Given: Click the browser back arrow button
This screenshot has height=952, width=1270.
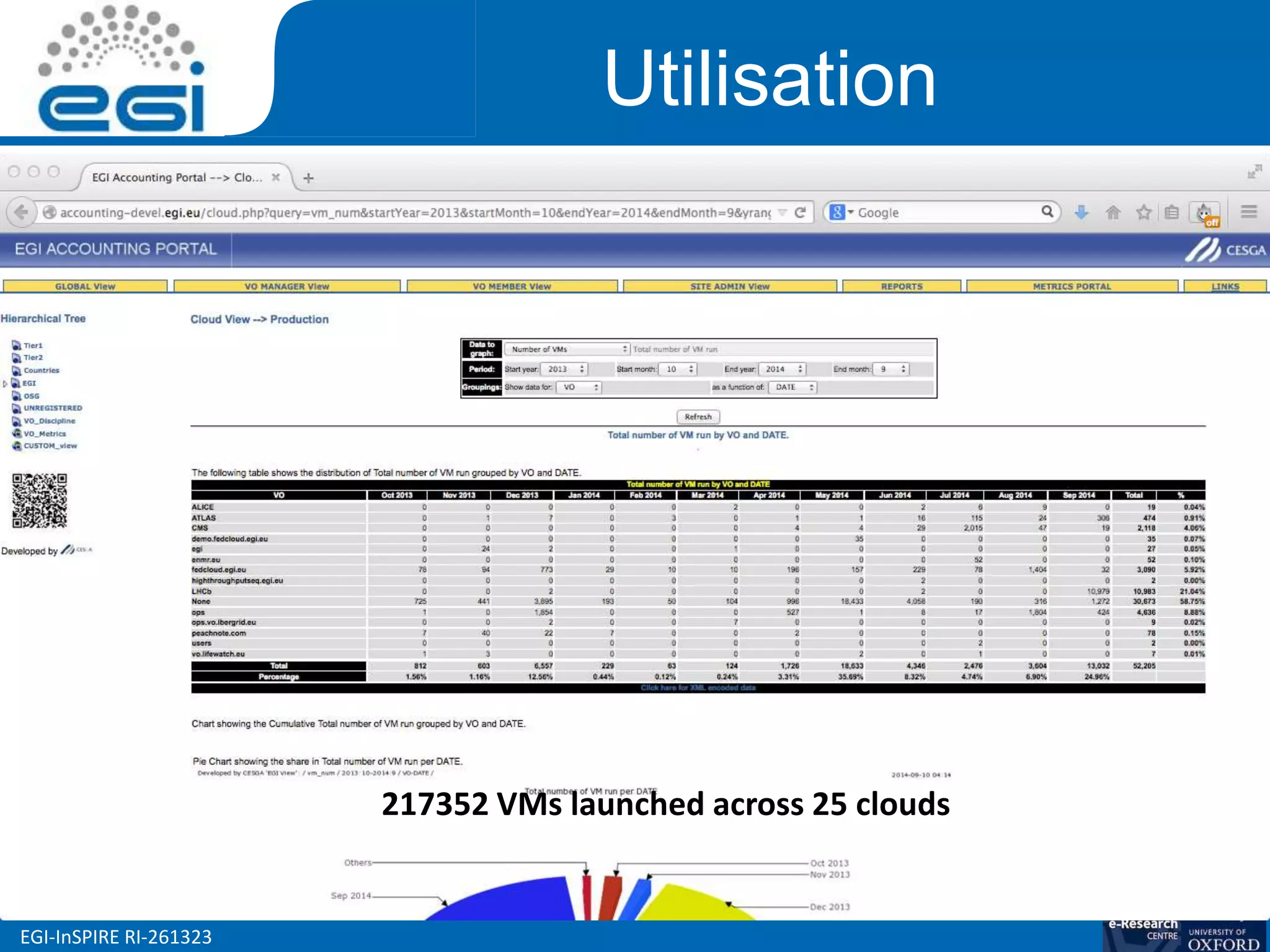Looking at the screenshot, I should [21, 213].
